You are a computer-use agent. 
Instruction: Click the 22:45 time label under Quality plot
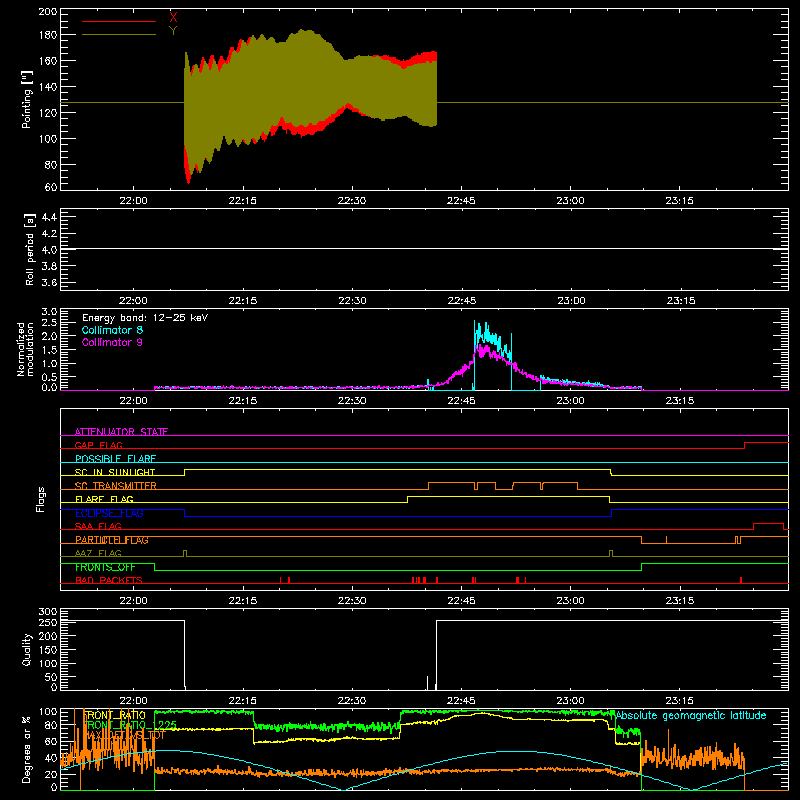[461, 701]
